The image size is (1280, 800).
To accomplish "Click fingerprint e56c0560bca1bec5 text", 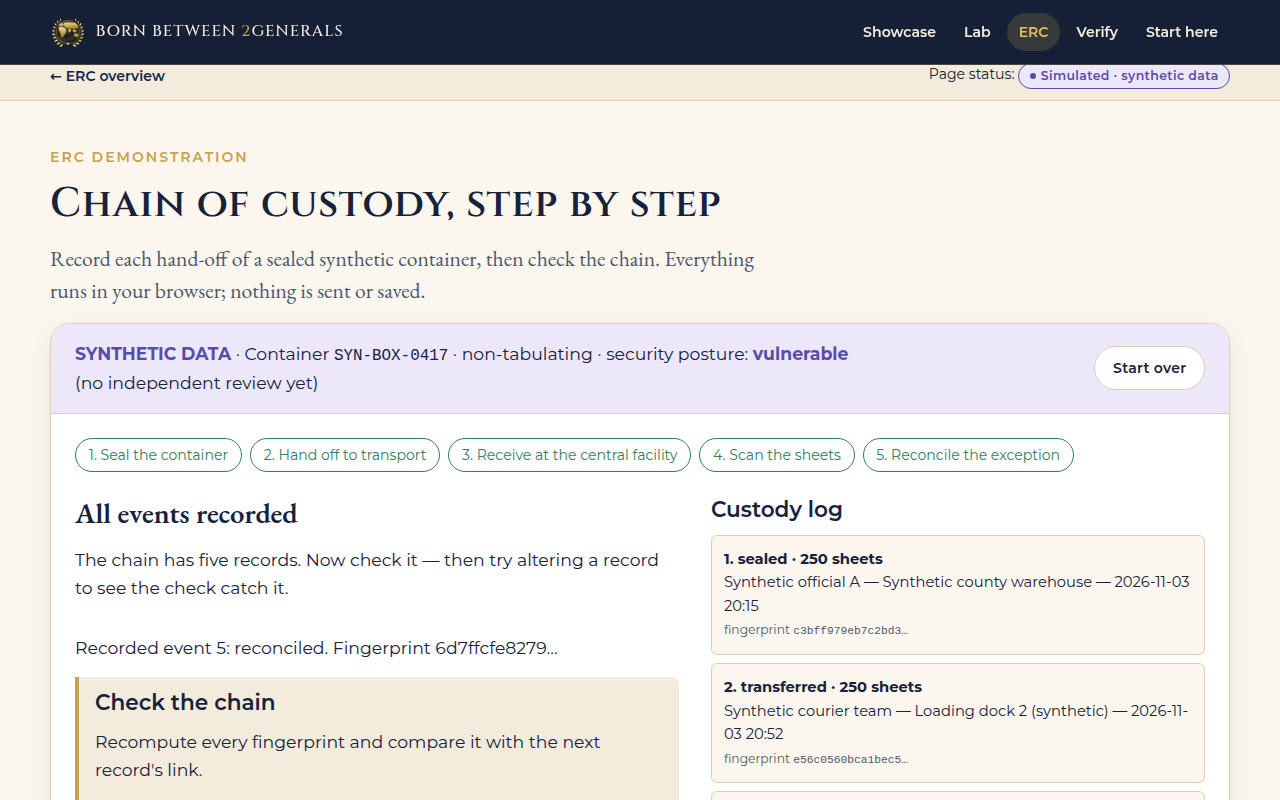I will click(x=816, y=759).
